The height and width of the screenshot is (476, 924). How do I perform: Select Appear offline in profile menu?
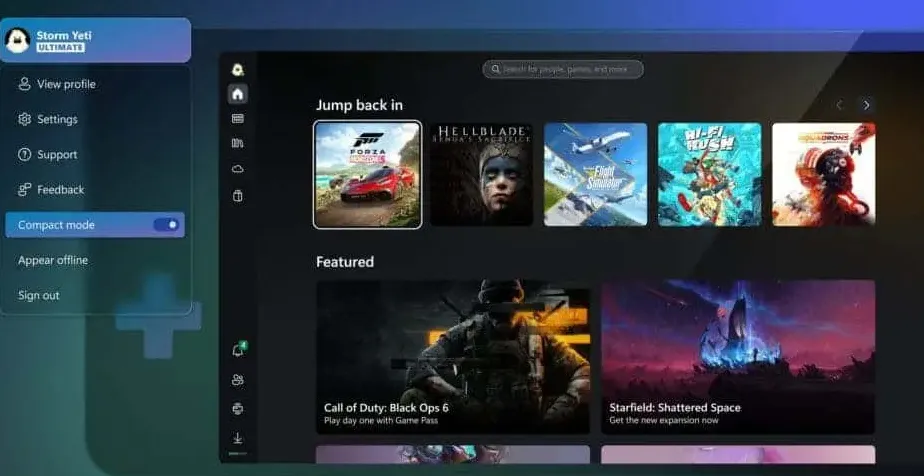point(95,260)
